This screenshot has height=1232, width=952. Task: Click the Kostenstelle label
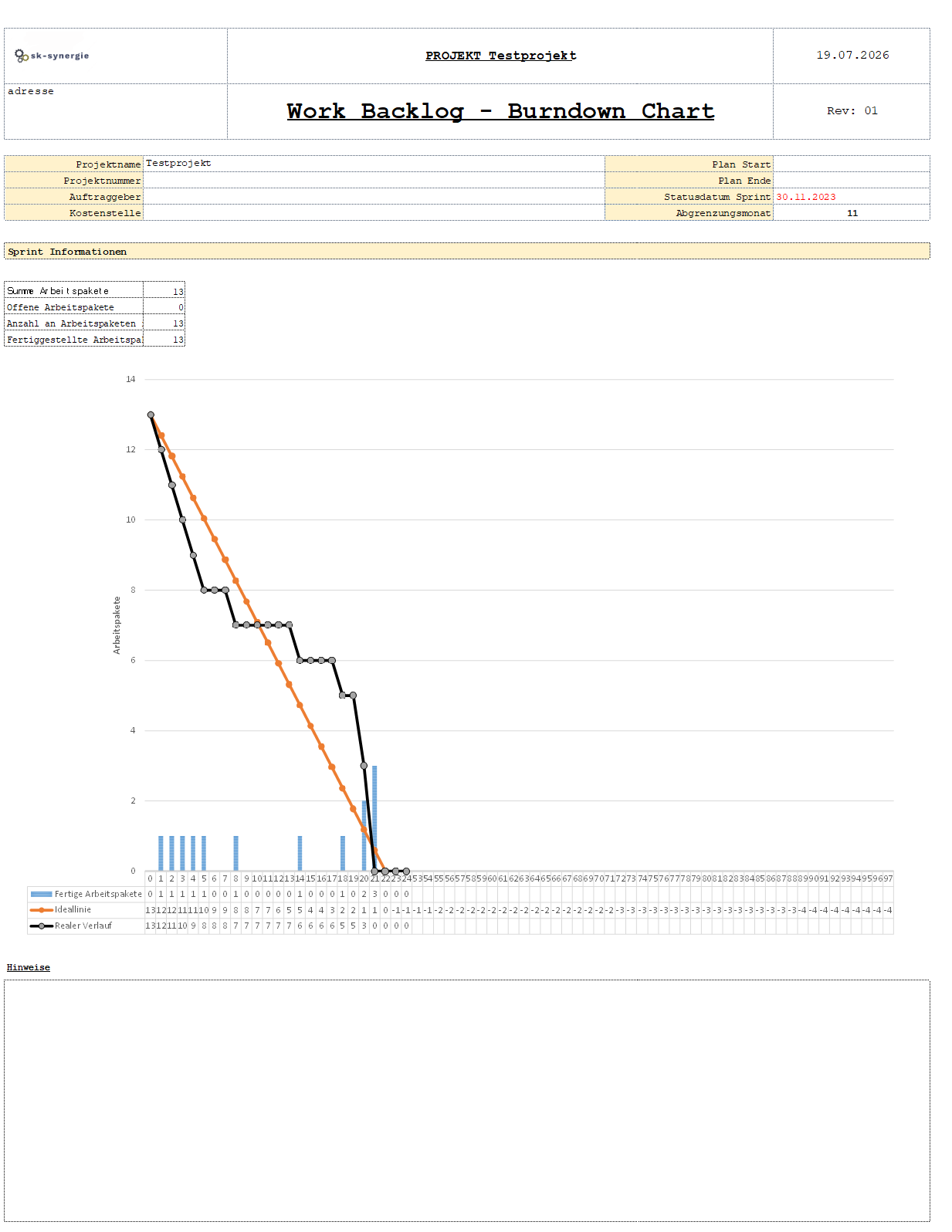point(105,213)
